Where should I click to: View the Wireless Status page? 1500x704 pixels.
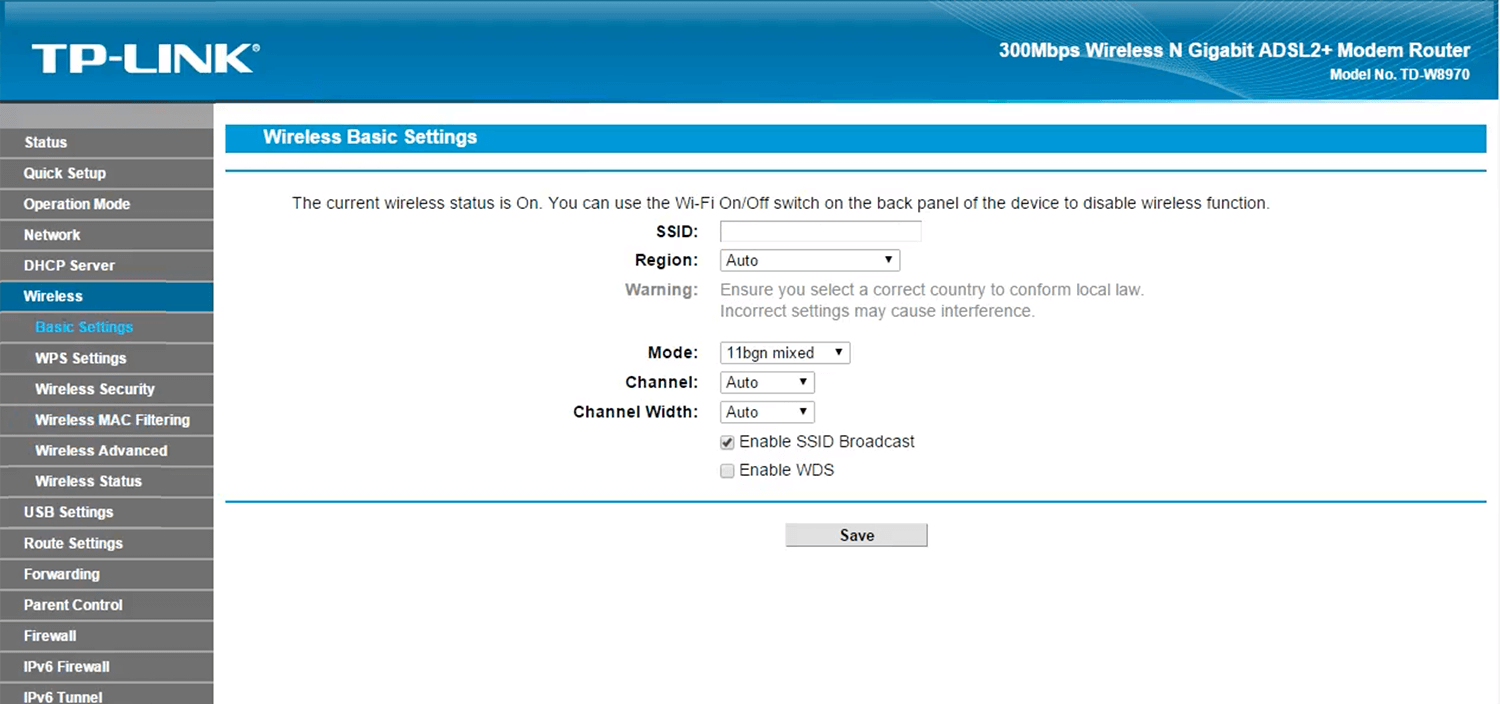[88, 481]
